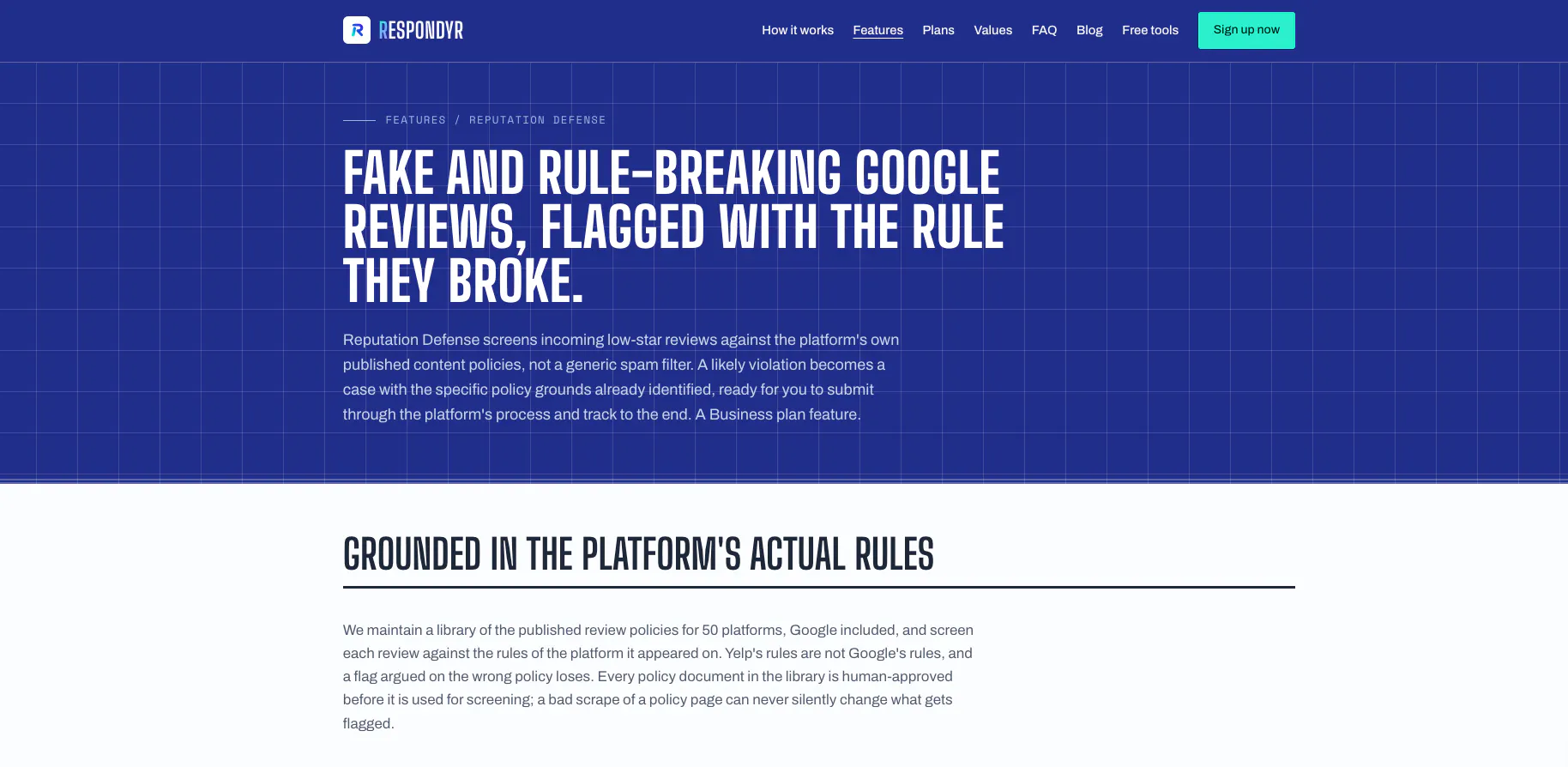Viewport: 1568px width, 767px height.
Task: Click the FEATURES breadcrumb text
Action: click(416, 120)
